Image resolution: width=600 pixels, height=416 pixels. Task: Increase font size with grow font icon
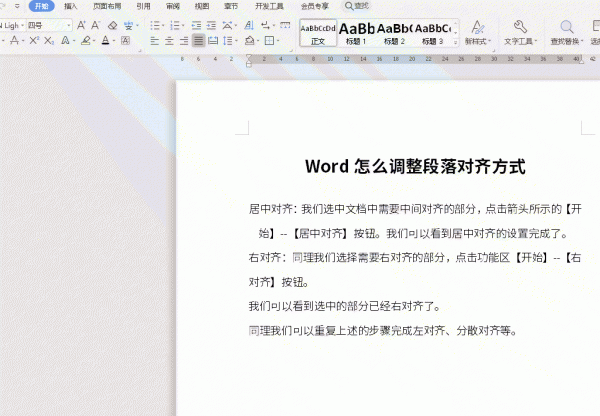click(81, 26)
